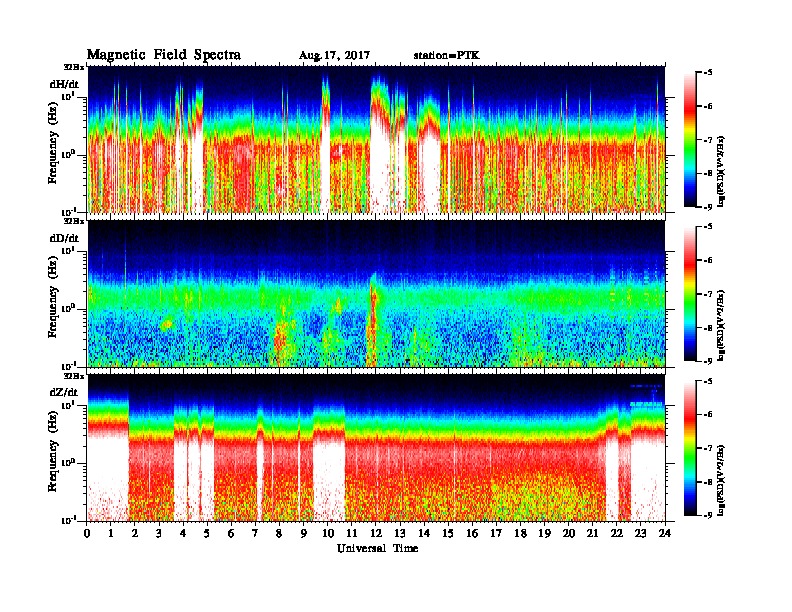The height and width of the screenshot is (612, 792).
Task: Click the 10⁰ frequency tick of dD/dt panel
Action: (68, 308)
